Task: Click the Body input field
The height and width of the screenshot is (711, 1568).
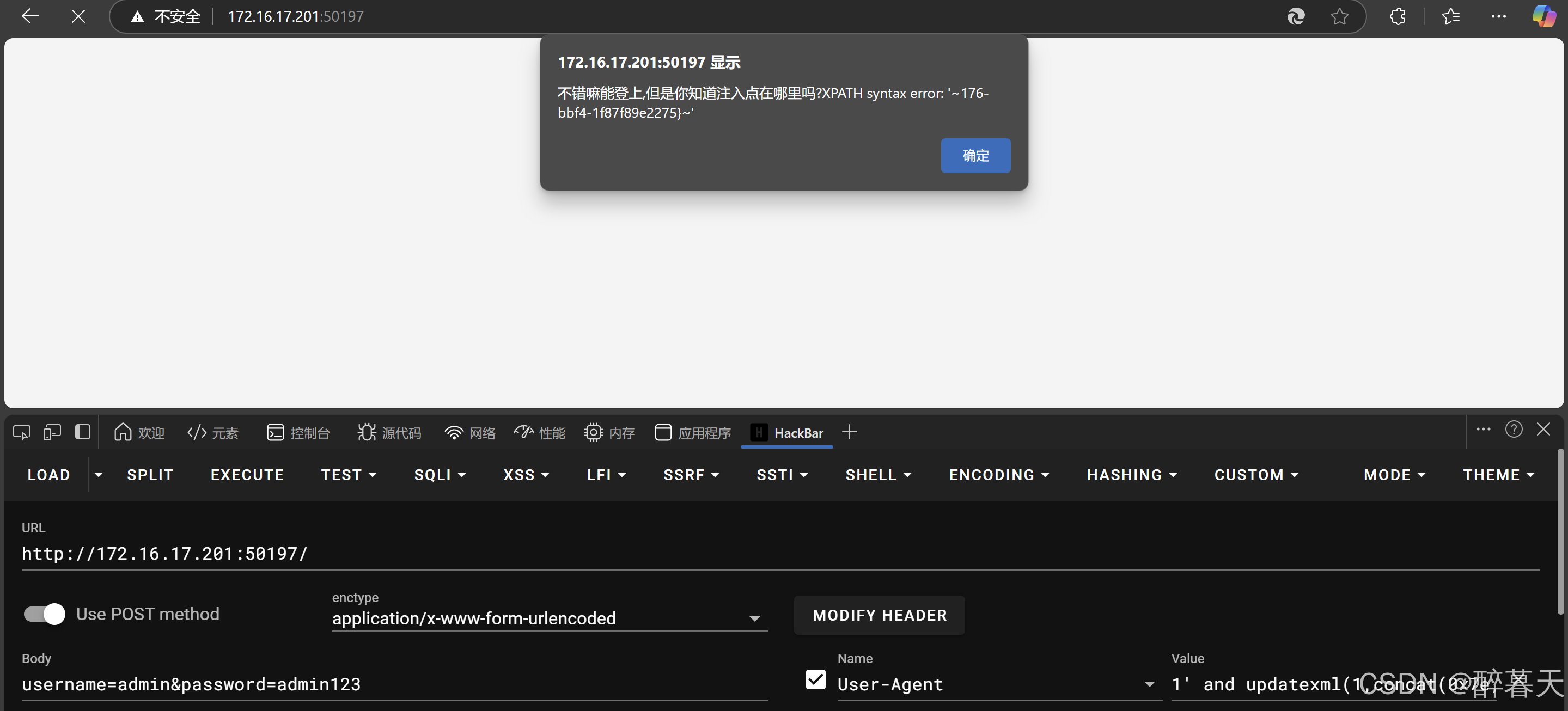Action: [389, 685]
